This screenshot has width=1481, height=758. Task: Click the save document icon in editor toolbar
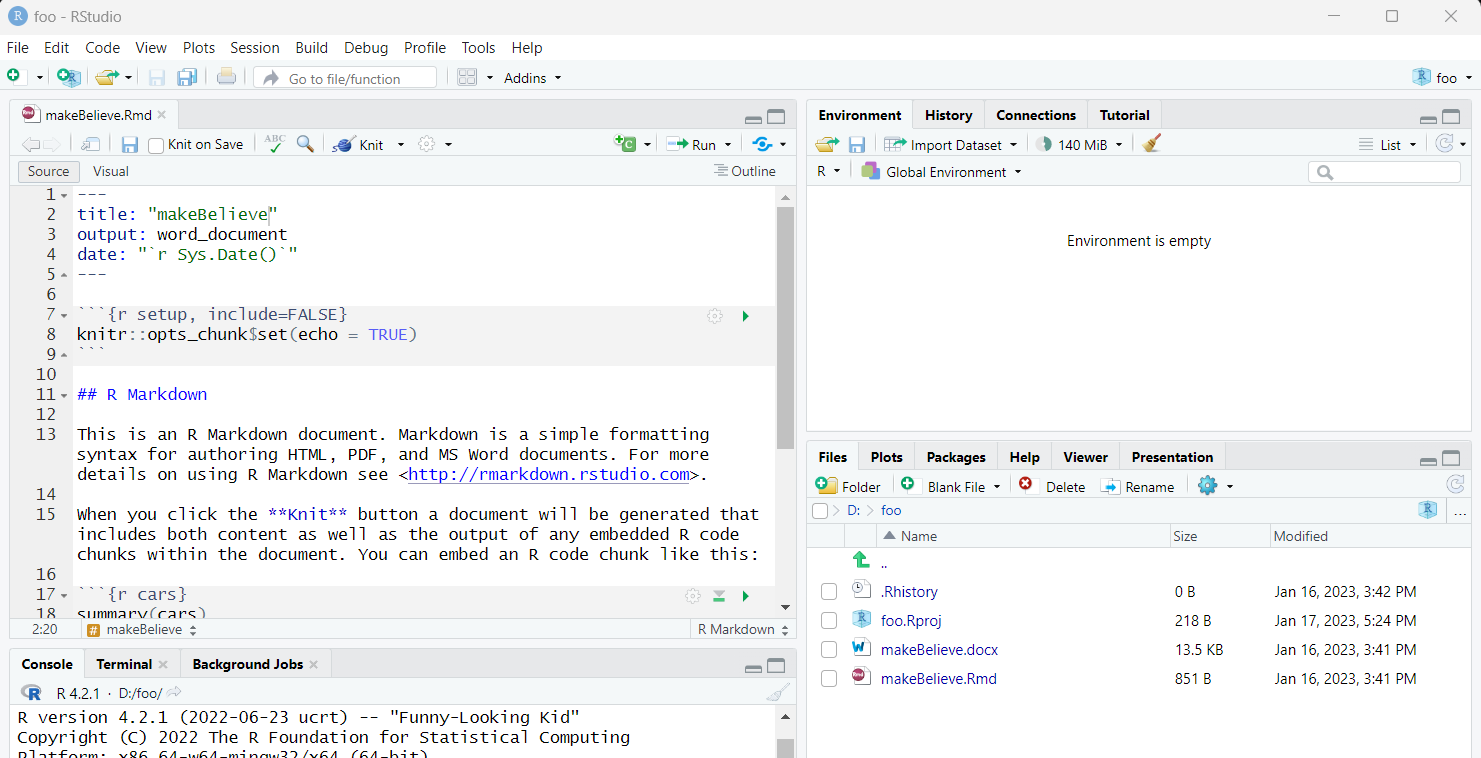click(x=130, y=144)
